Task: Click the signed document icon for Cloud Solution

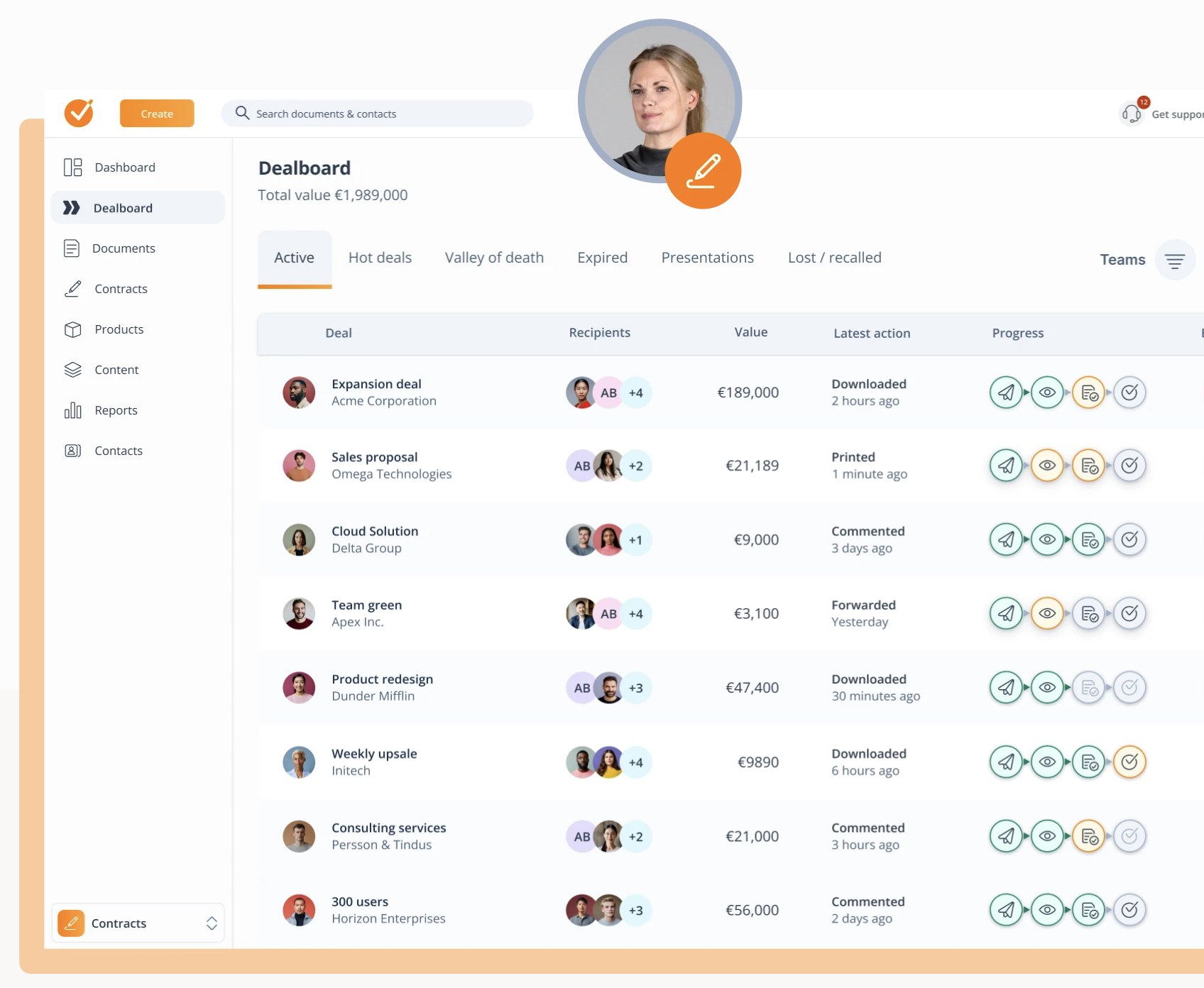Action: (1089, 540)
